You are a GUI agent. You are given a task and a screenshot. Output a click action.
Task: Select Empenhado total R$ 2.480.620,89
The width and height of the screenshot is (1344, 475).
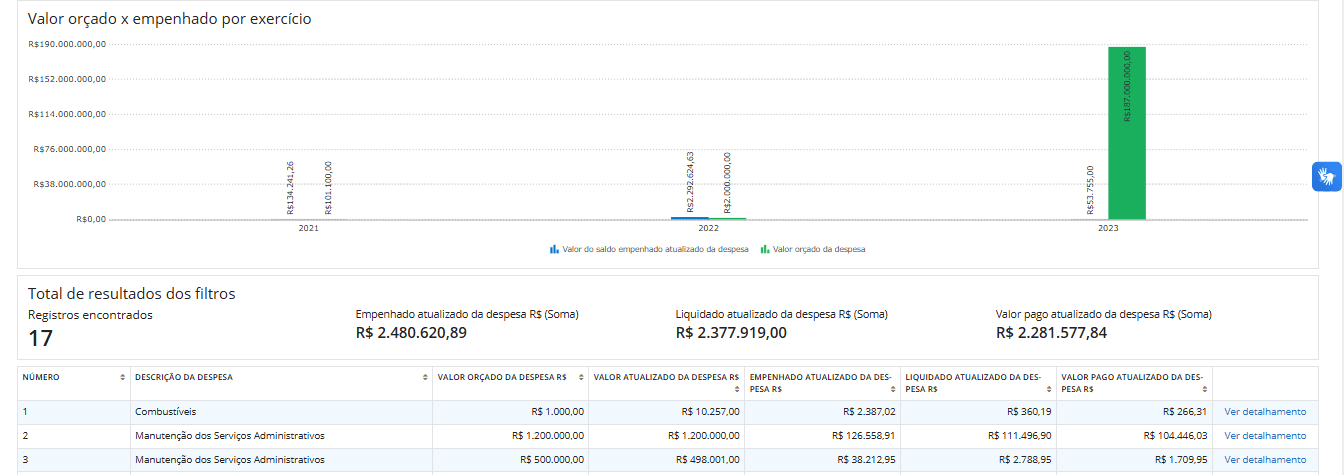click(x=411, y=333)
